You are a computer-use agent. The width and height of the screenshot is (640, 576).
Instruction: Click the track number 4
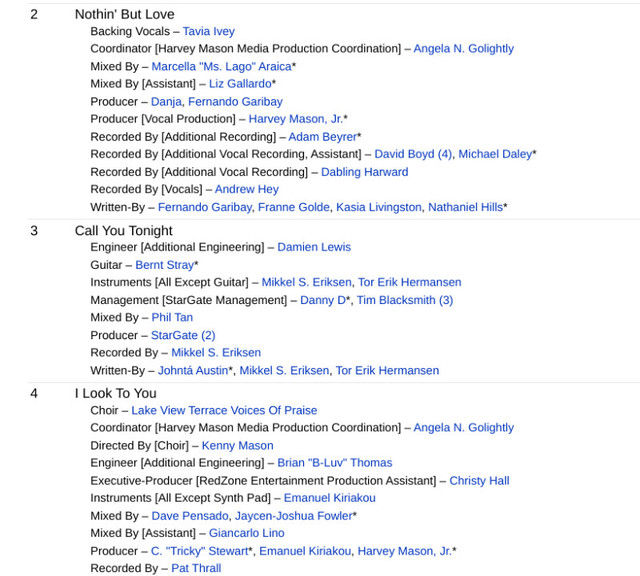pyautogui.click(x=34, y=393)
